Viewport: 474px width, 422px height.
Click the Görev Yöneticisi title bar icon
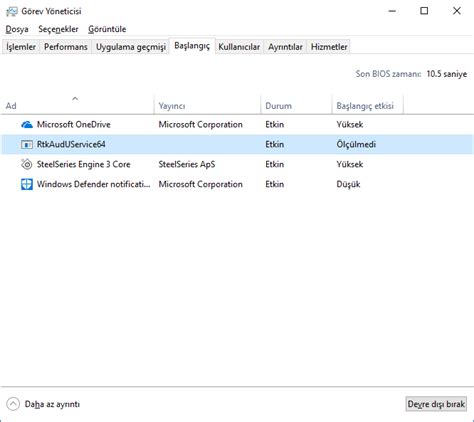click(12, 12)
